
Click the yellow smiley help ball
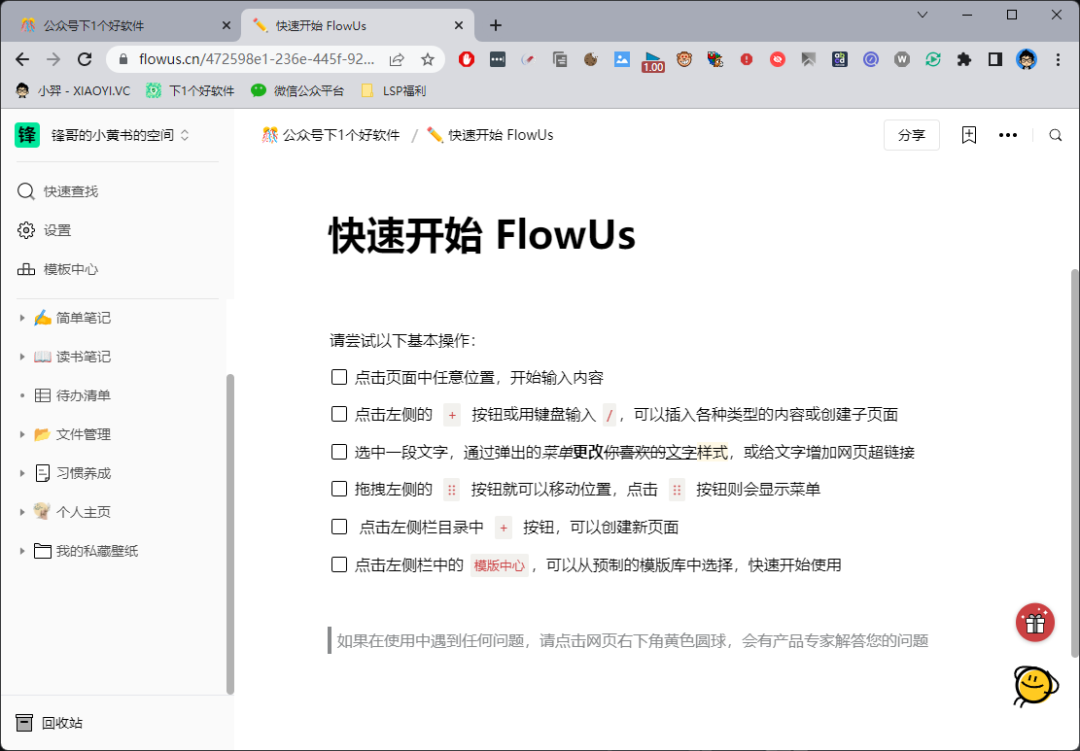[1035, 688]
